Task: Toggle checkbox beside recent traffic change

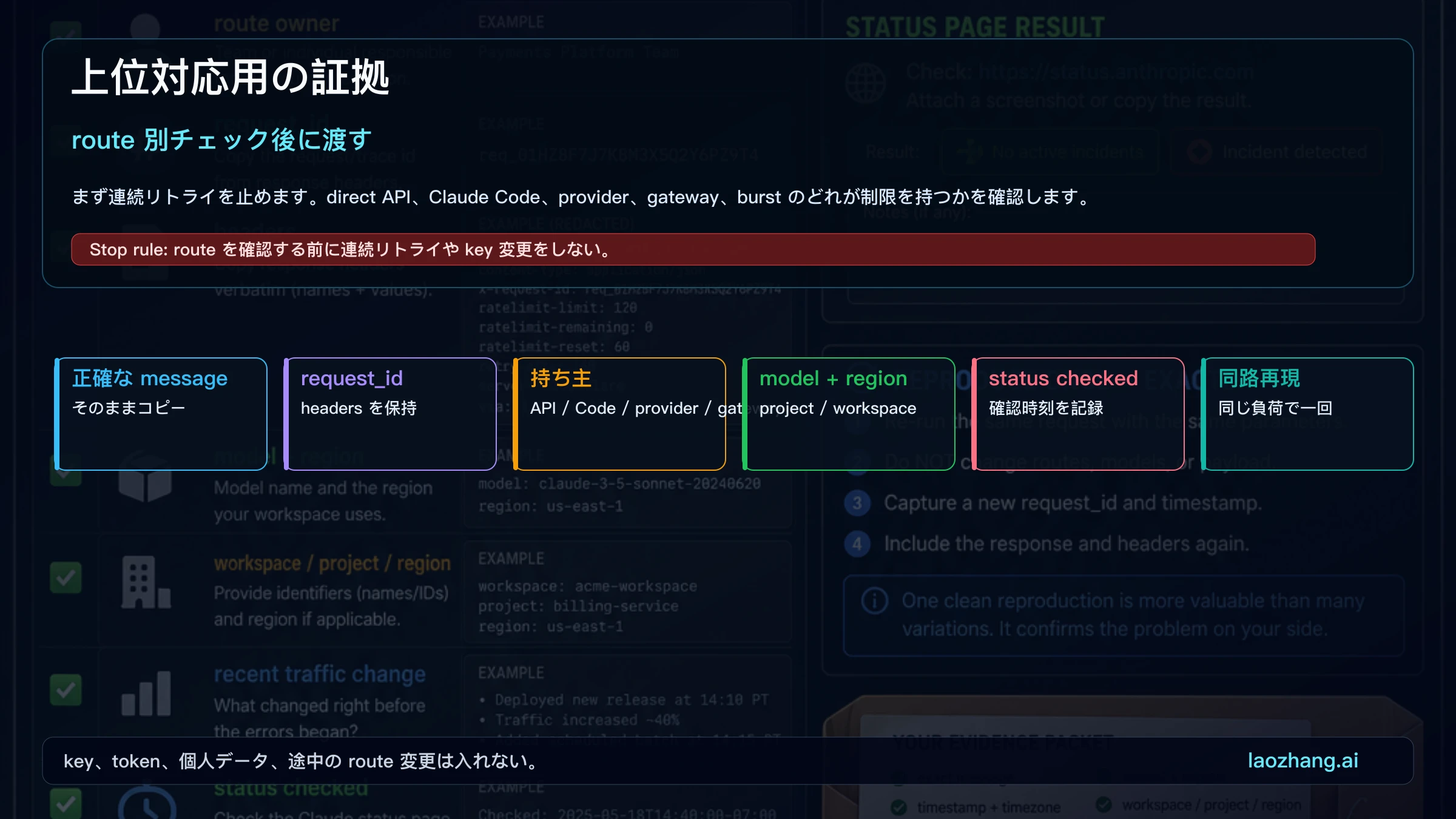Action: pyautogui.click(x=66, y=690)
